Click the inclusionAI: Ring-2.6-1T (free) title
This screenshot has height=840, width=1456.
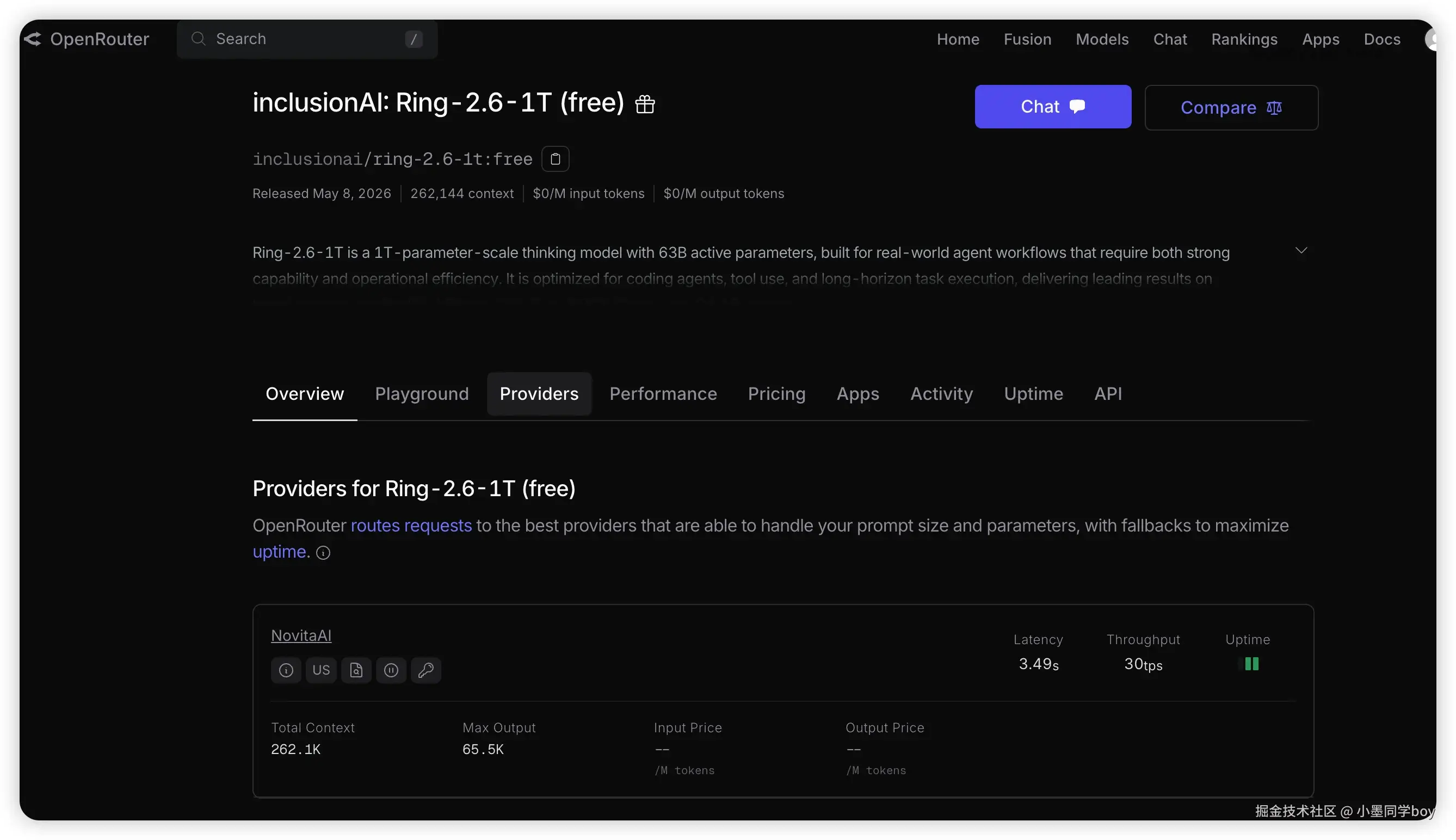439,103
